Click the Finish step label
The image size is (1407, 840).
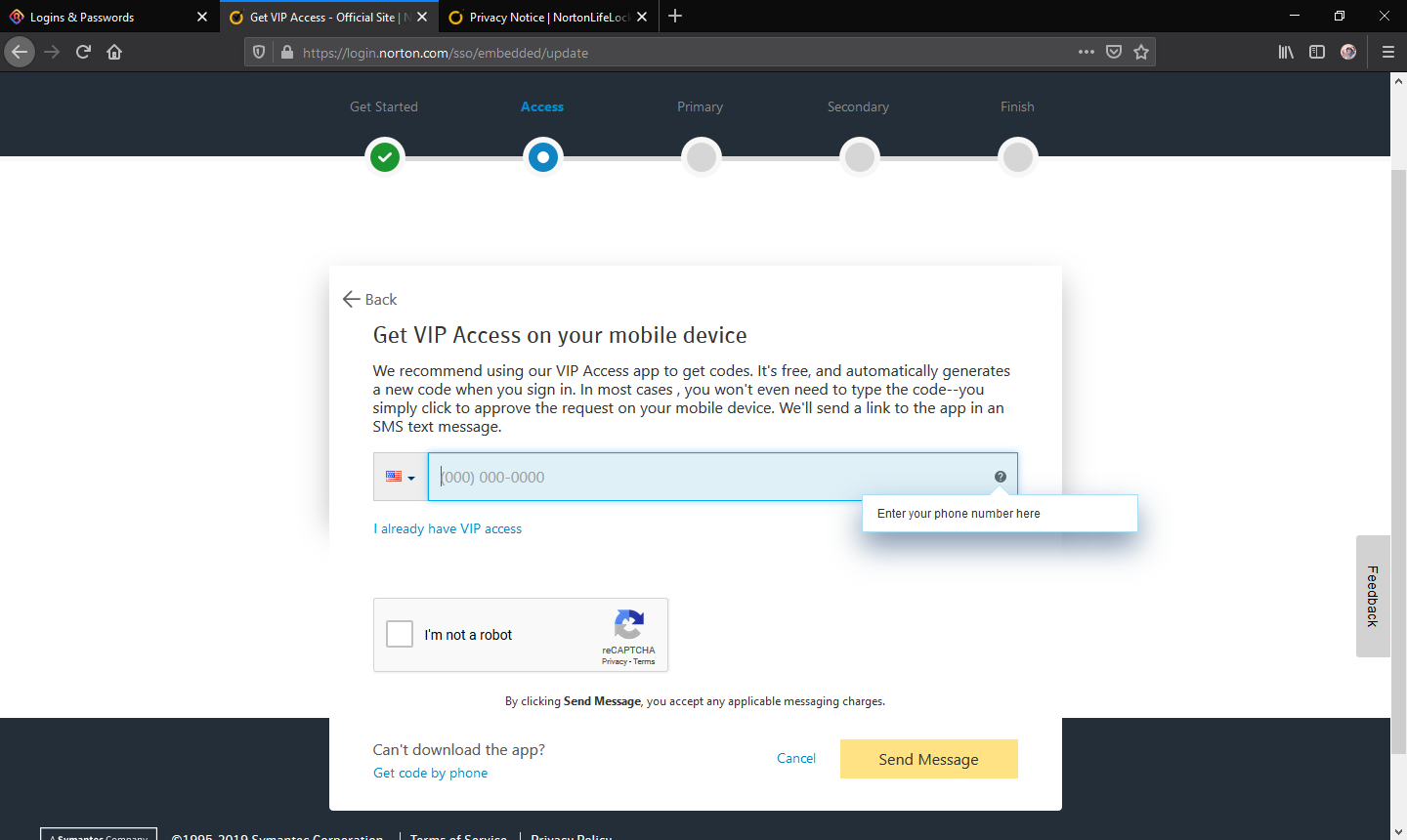1017,106
